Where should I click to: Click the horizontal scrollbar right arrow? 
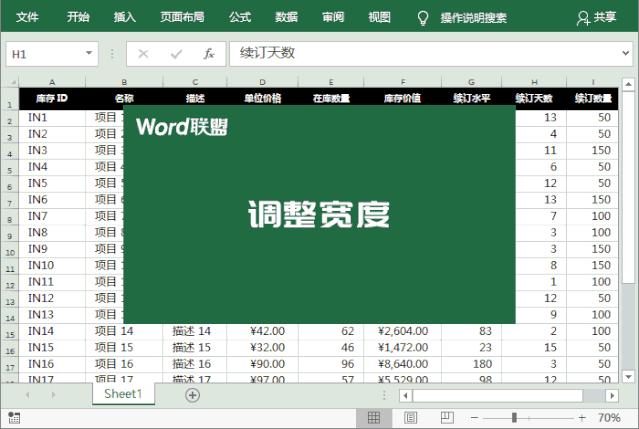tap(612, 395)
